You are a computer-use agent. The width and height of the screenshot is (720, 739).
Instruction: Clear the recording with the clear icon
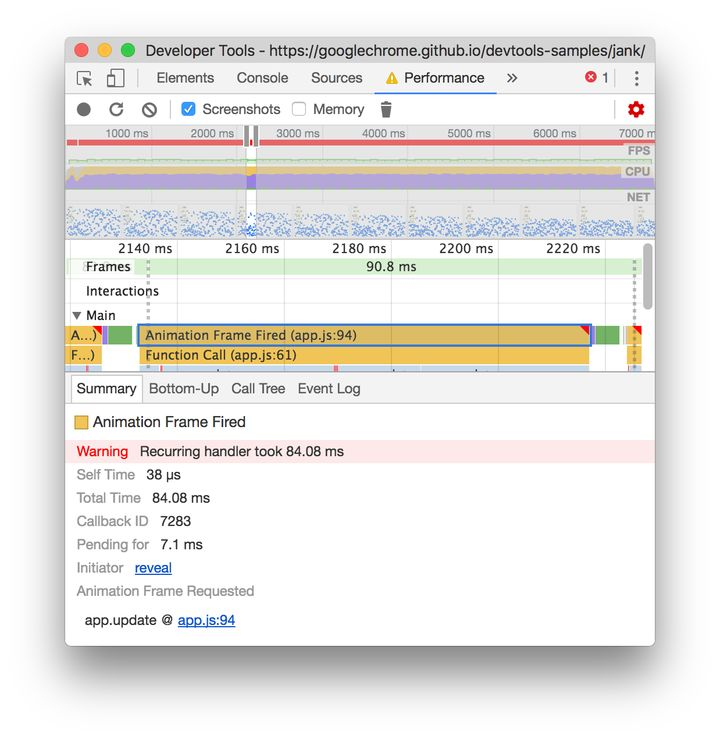[x=149, y=110]
